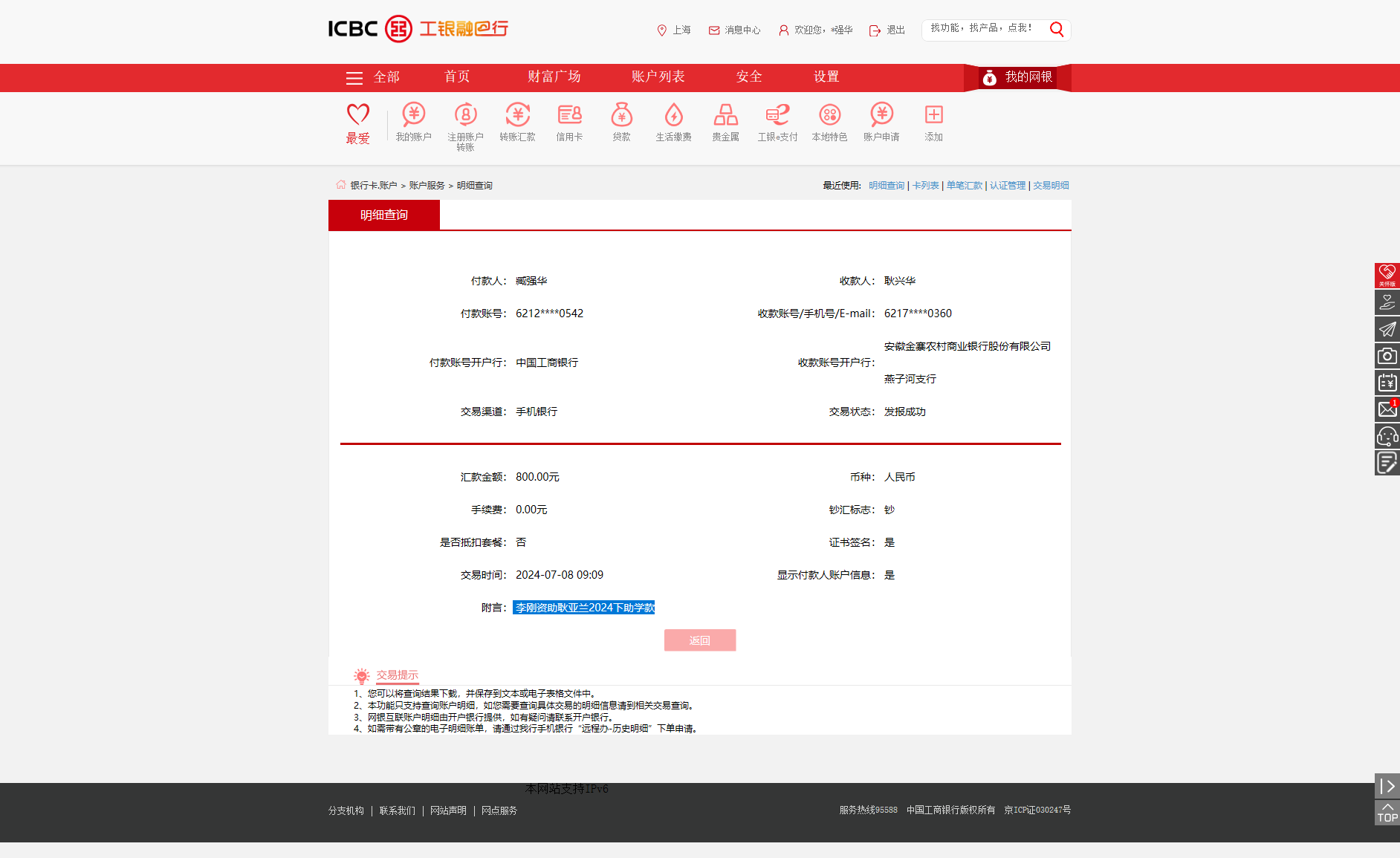Open 我的账户 icon
This screenshot has width=1400, height=858.
point(413,122)
